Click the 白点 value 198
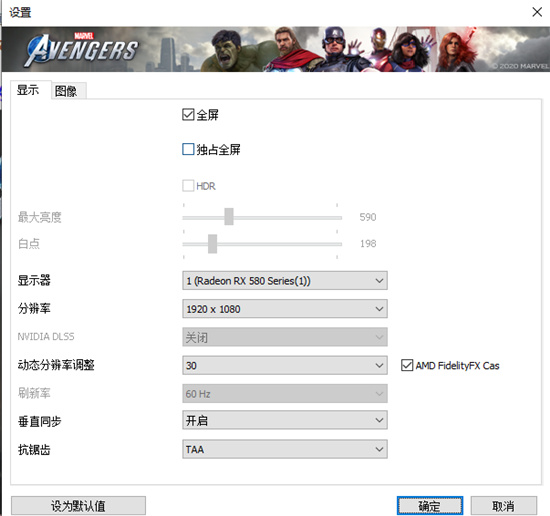Image resolution: width=550 pixels, height=516 pixels. [x=368, y=244]
